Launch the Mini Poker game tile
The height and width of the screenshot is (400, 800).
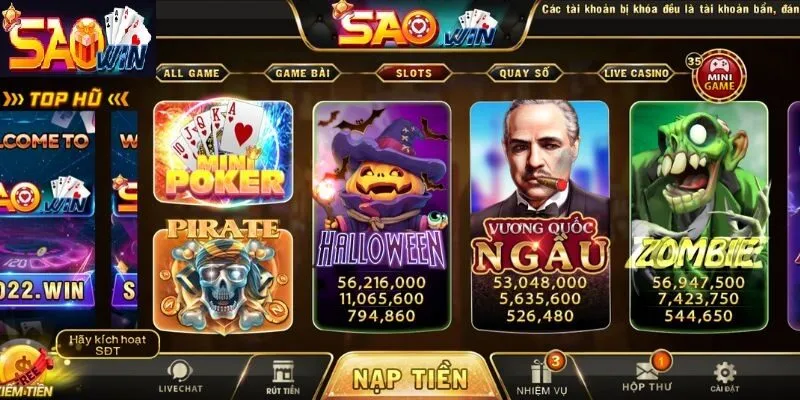coord(223,153)
